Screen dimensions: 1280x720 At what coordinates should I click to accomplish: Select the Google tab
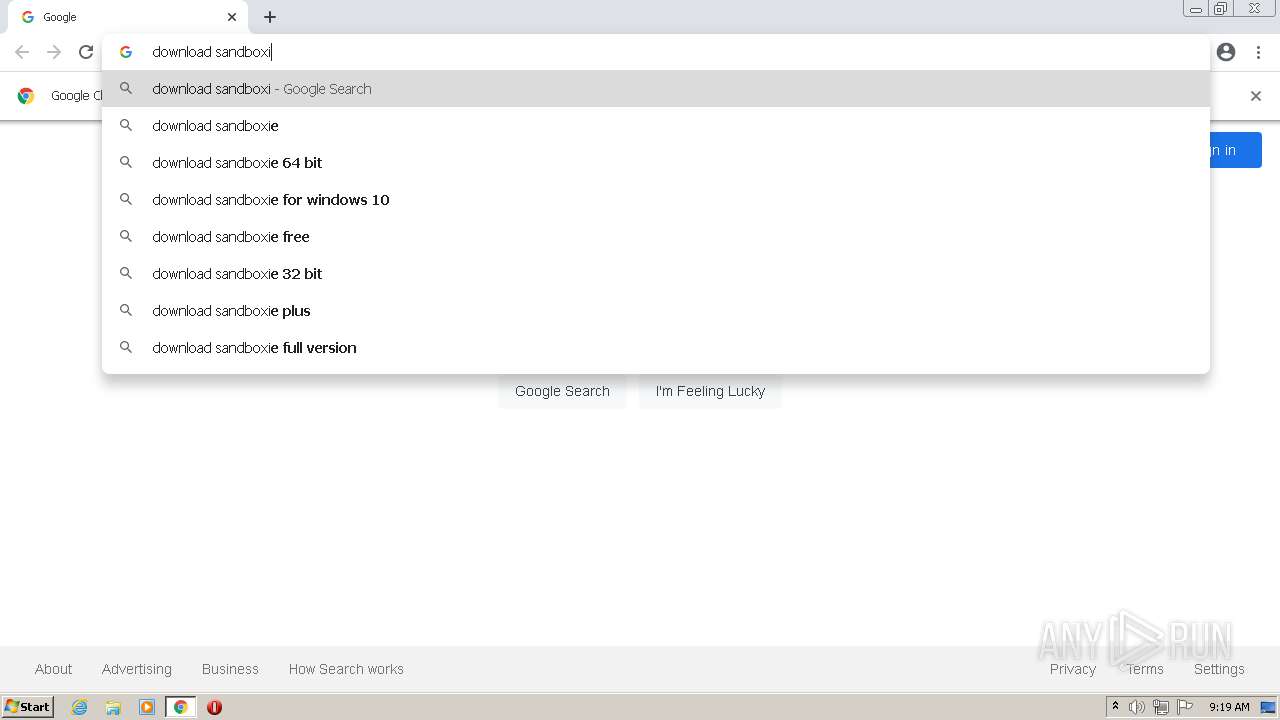click(126, 17)
